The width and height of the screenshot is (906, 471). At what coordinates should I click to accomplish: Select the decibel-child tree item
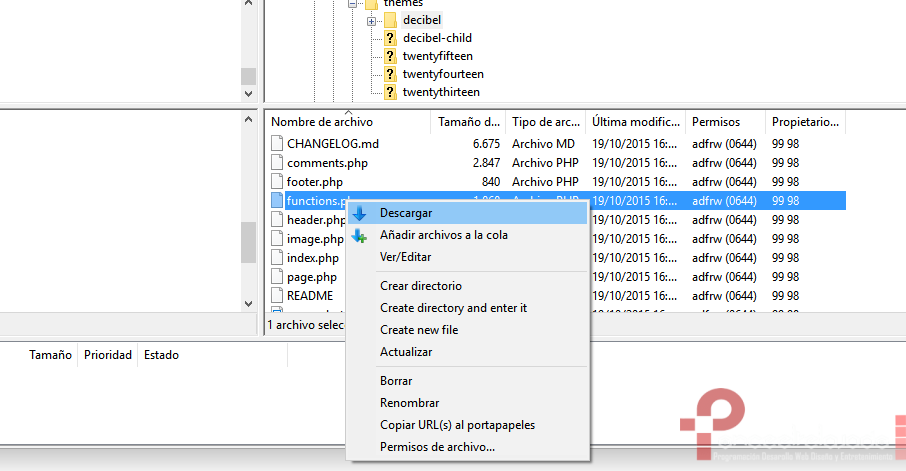[437, 38]
